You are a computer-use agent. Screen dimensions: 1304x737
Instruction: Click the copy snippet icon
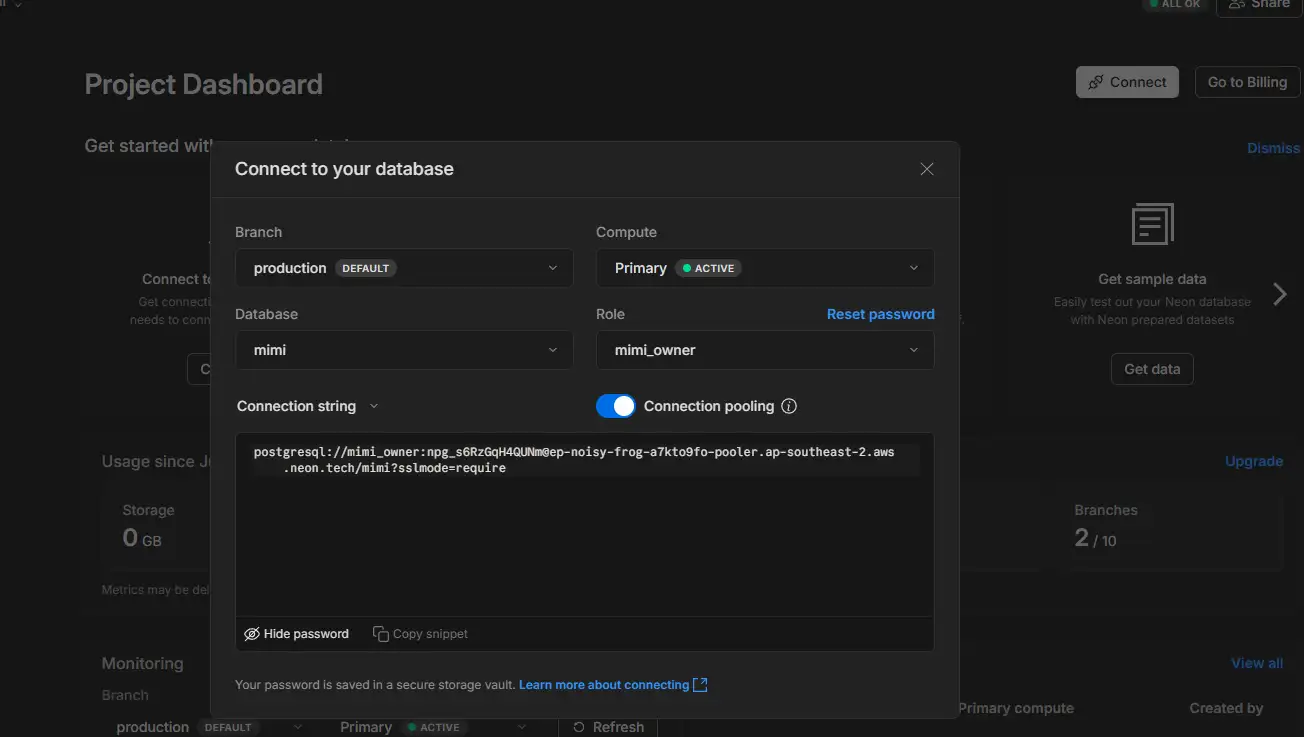tap(380, 634)
